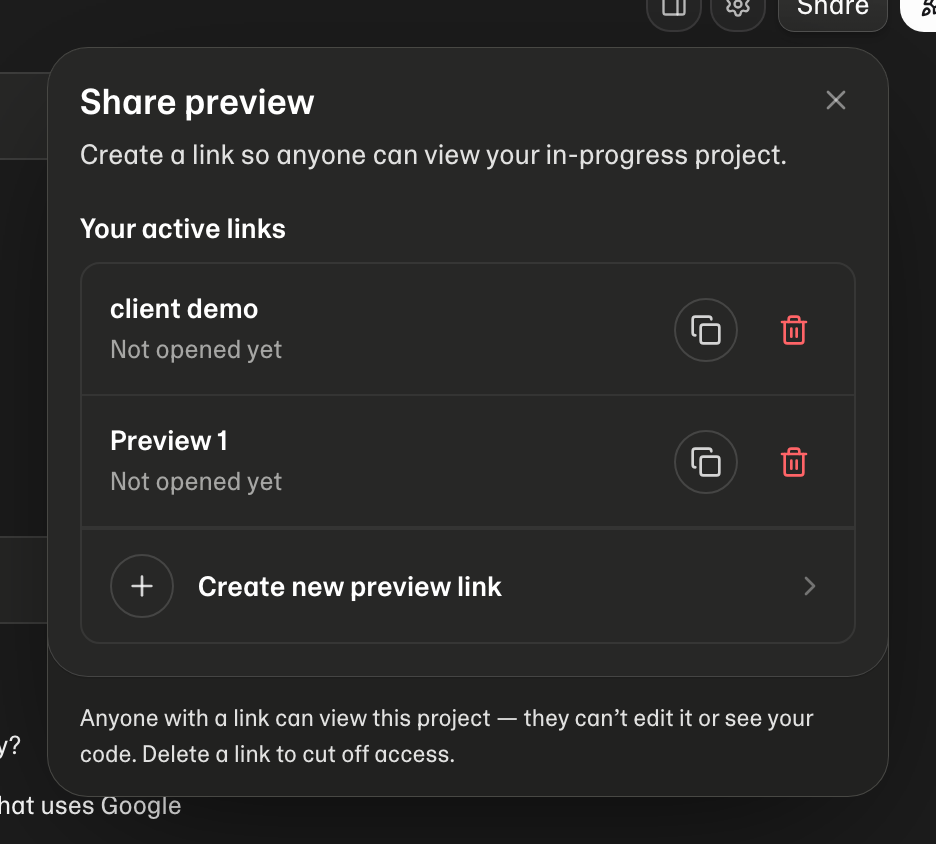Select the Preview 1 link name
This screenshot has height=844, width=936.
click(x=169, y=441)
